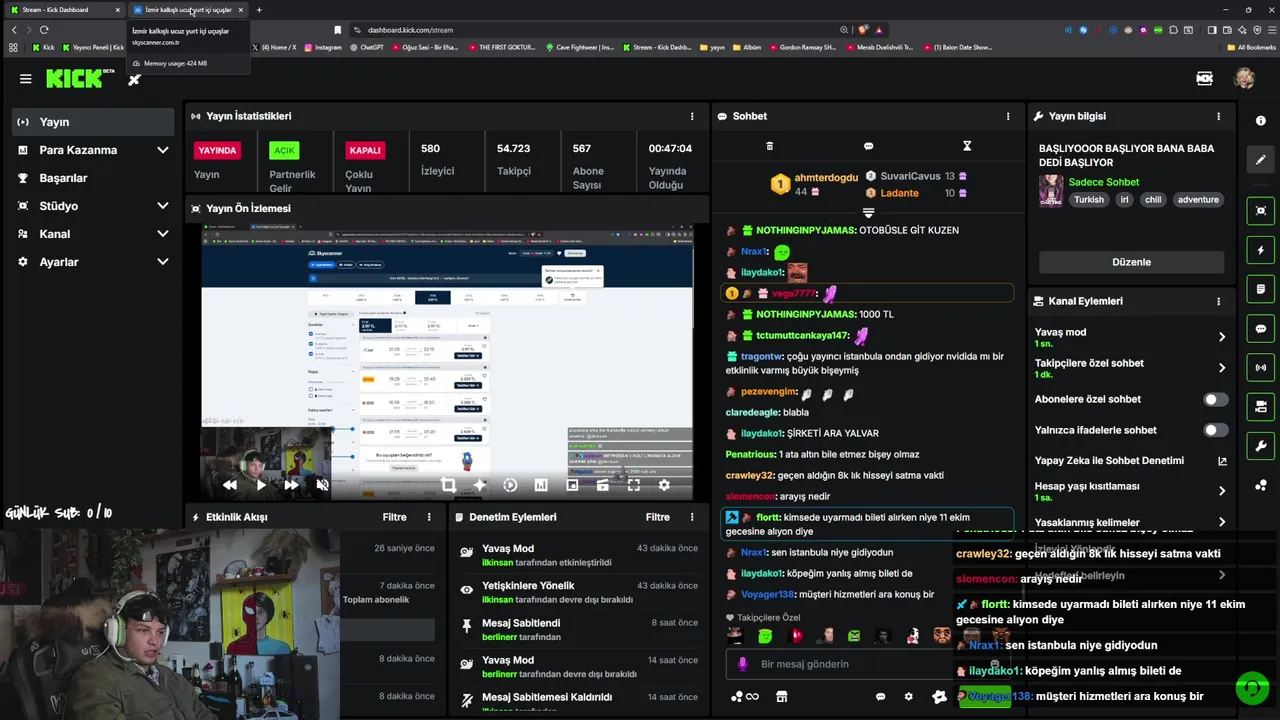Click the video camera icon near avatar
The image size is (1280, 720).
(1205, 79)
